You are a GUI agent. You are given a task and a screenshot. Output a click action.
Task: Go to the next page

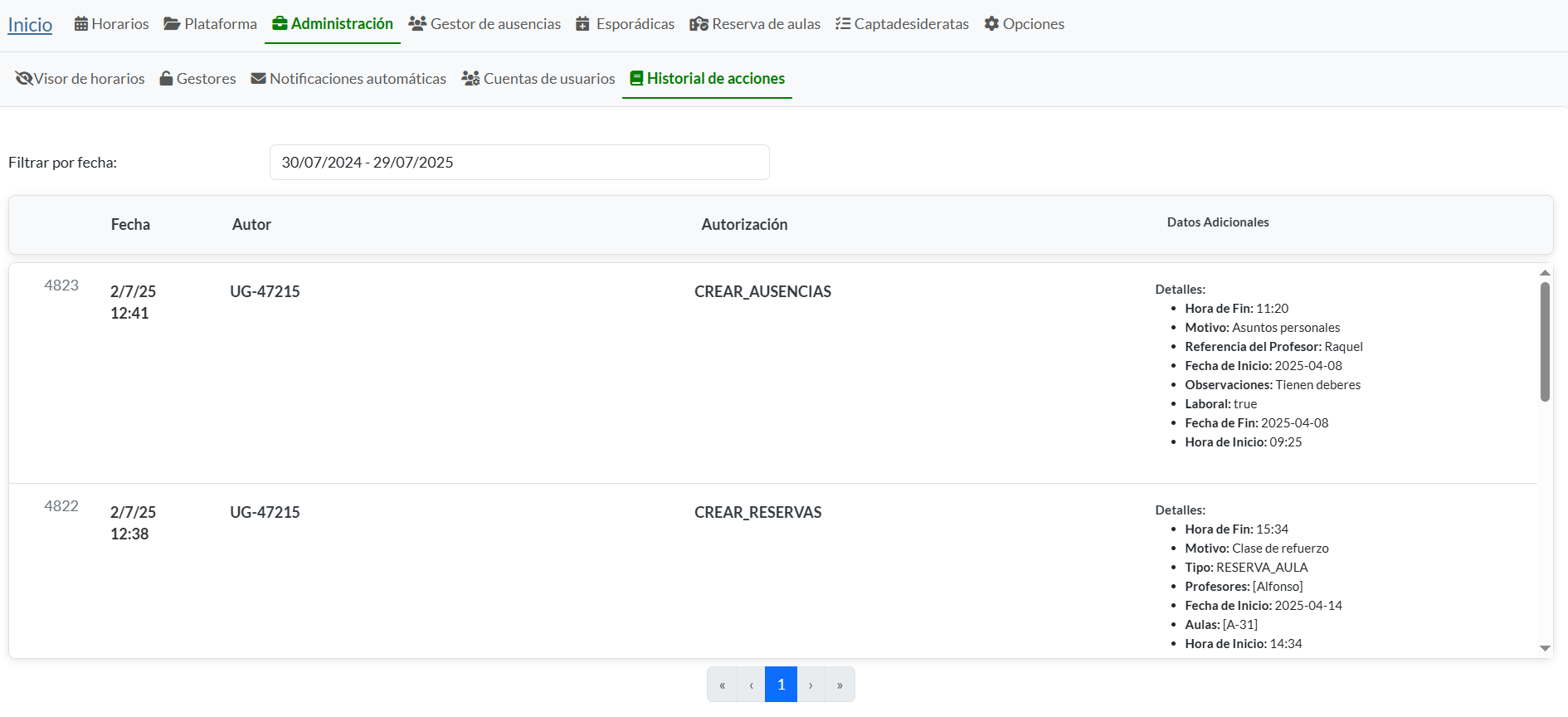pyautogui.click(x=811, y=685)
